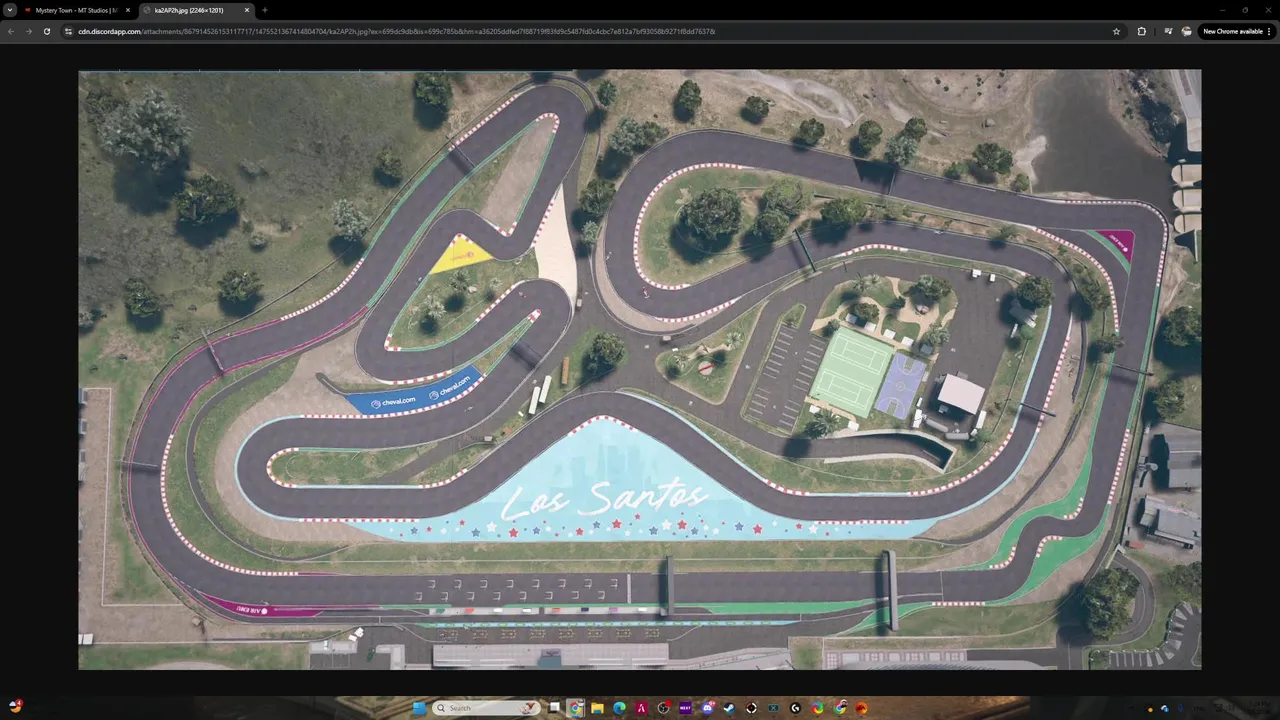Click the taskbar Search box

pyautogui.click(x=486, y=708)
